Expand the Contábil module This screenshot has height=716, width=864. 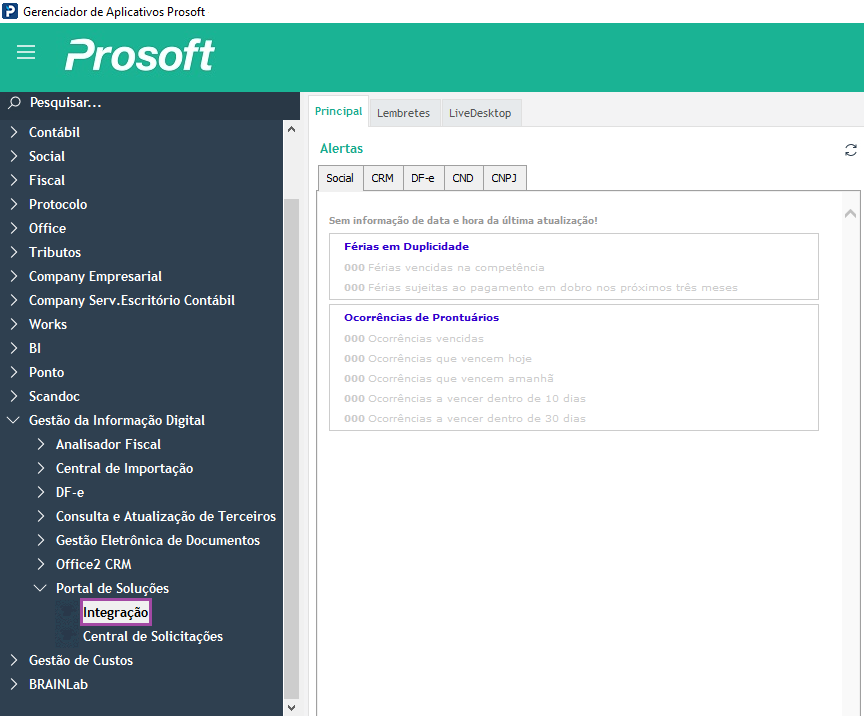(14, 132)
